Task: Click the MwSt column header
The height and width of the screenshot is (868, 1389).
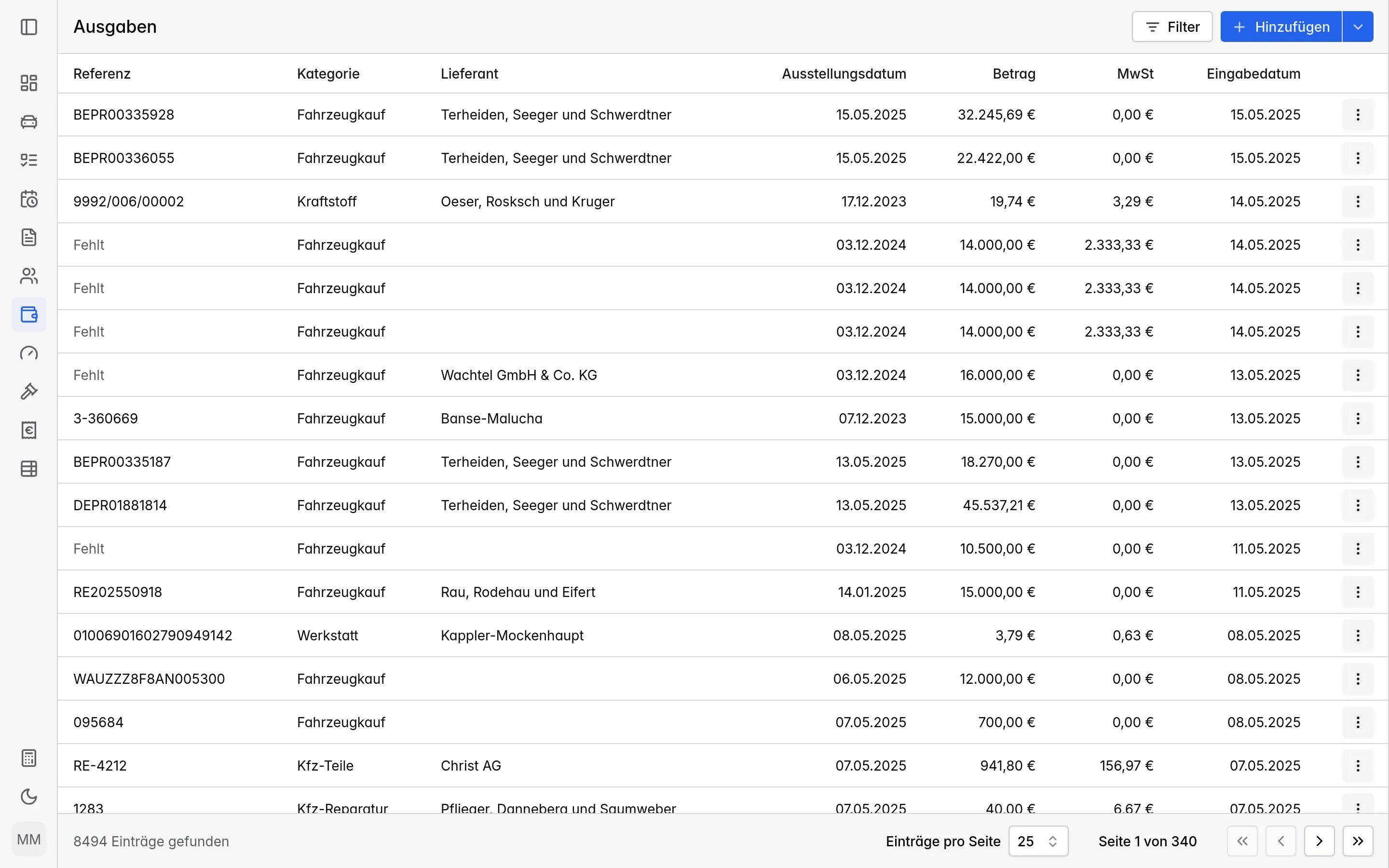Action: [1135, 74]
